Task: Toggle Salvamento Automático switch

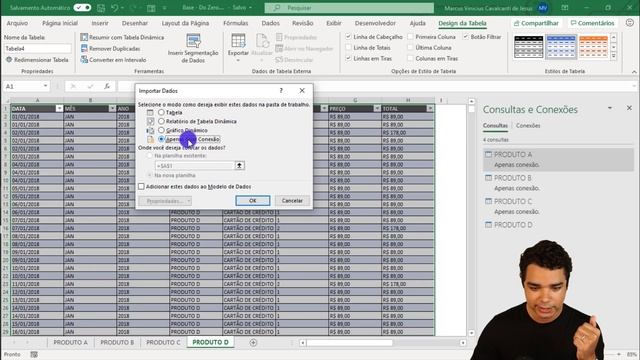Action: tap(82, 8)
